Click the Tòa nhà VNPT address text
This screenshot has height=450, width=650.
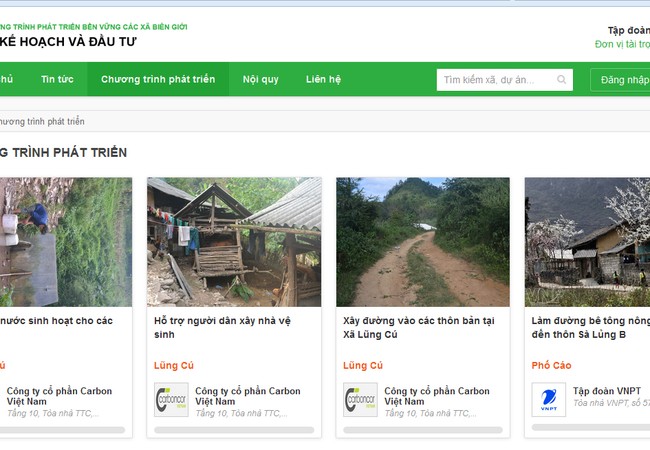click(x=611, y=403)
